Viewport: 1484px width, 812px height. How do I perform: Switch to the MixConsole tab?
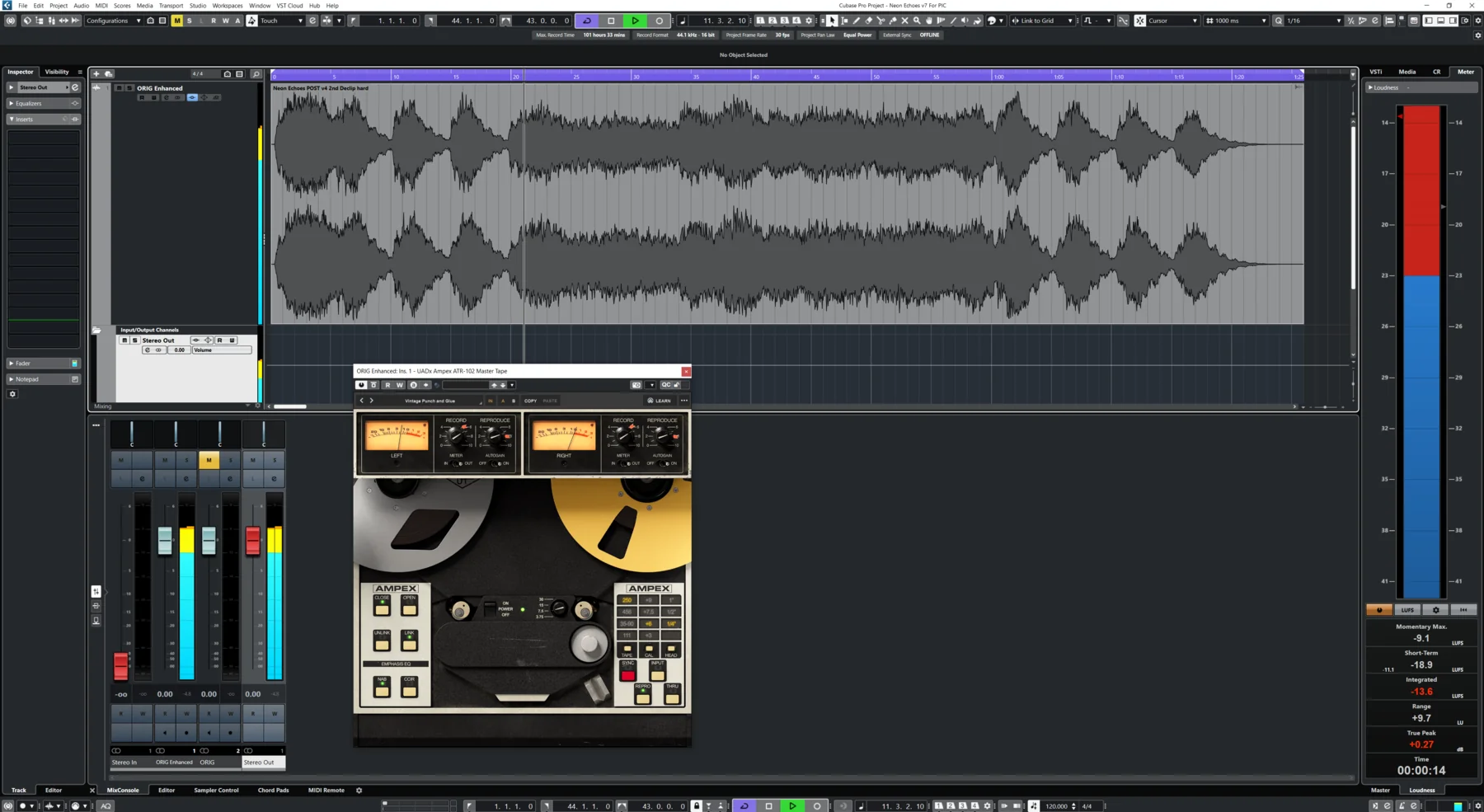click(x=123, y=790)
